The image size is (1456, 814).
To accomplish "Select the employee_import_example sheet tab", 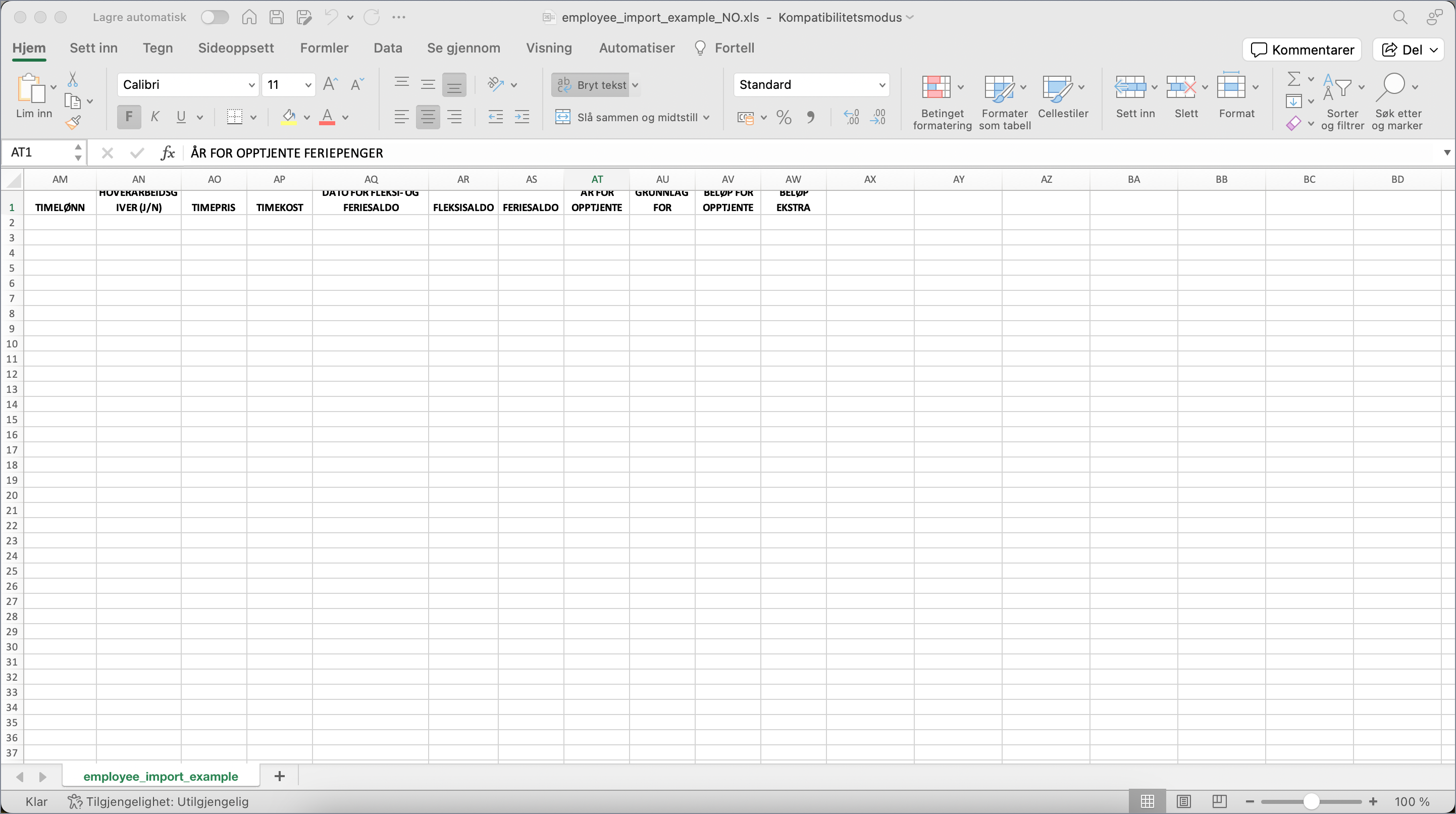I will pos(161,776).
